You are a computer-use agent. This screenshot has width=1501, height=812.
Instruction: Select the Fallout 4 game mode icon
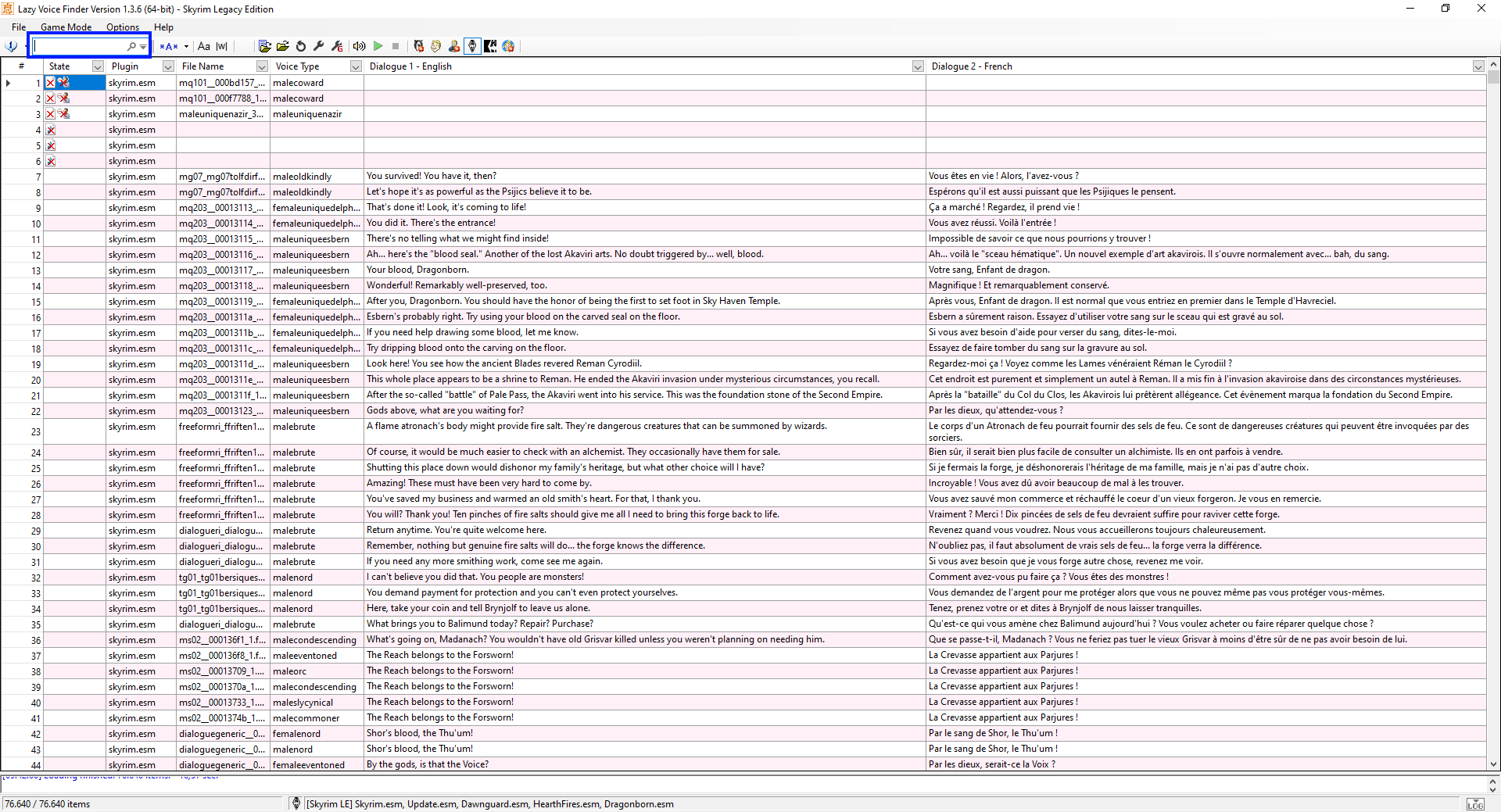tap(454, 46)
